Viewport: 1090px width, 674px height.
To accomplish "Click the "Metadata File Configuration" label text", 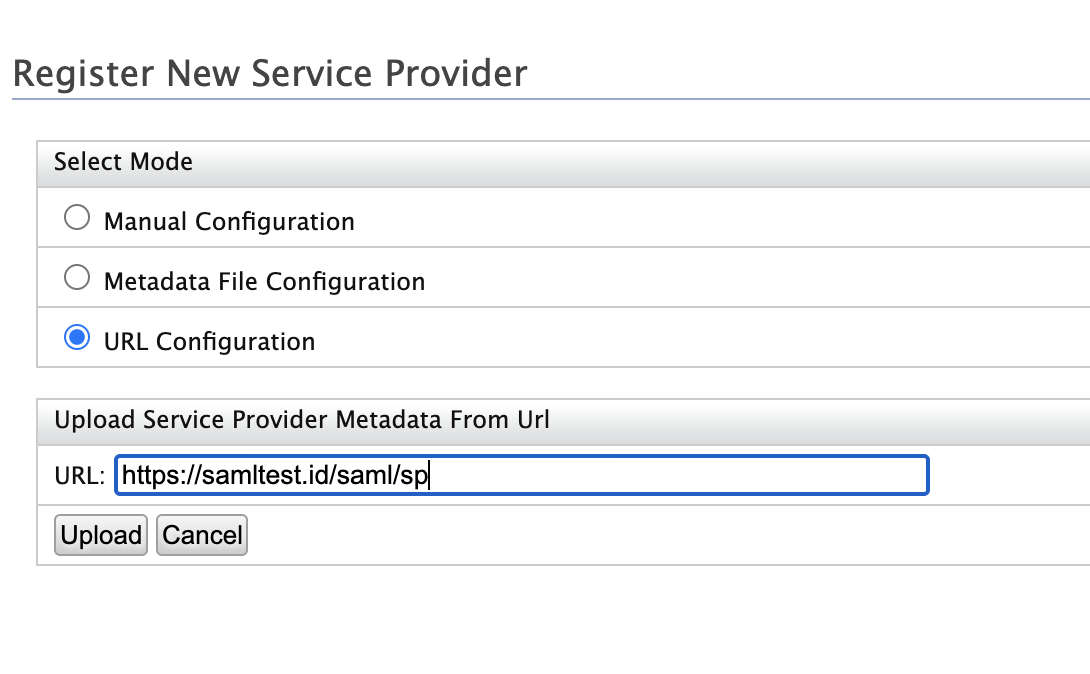I will [x=264, y=282].
